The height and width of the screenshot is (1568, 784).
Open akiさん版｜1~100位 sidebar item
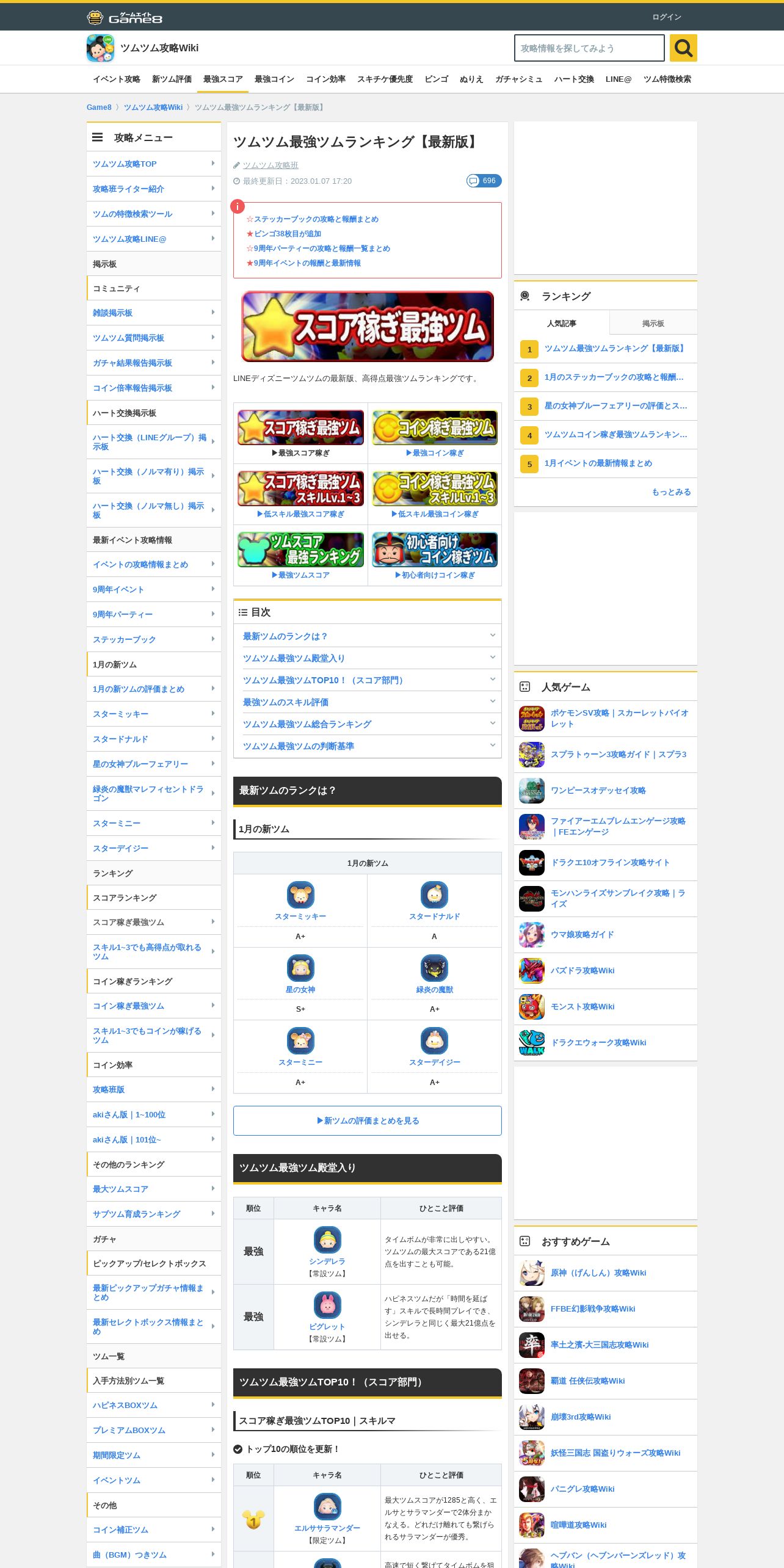(x=154, y=1114)
